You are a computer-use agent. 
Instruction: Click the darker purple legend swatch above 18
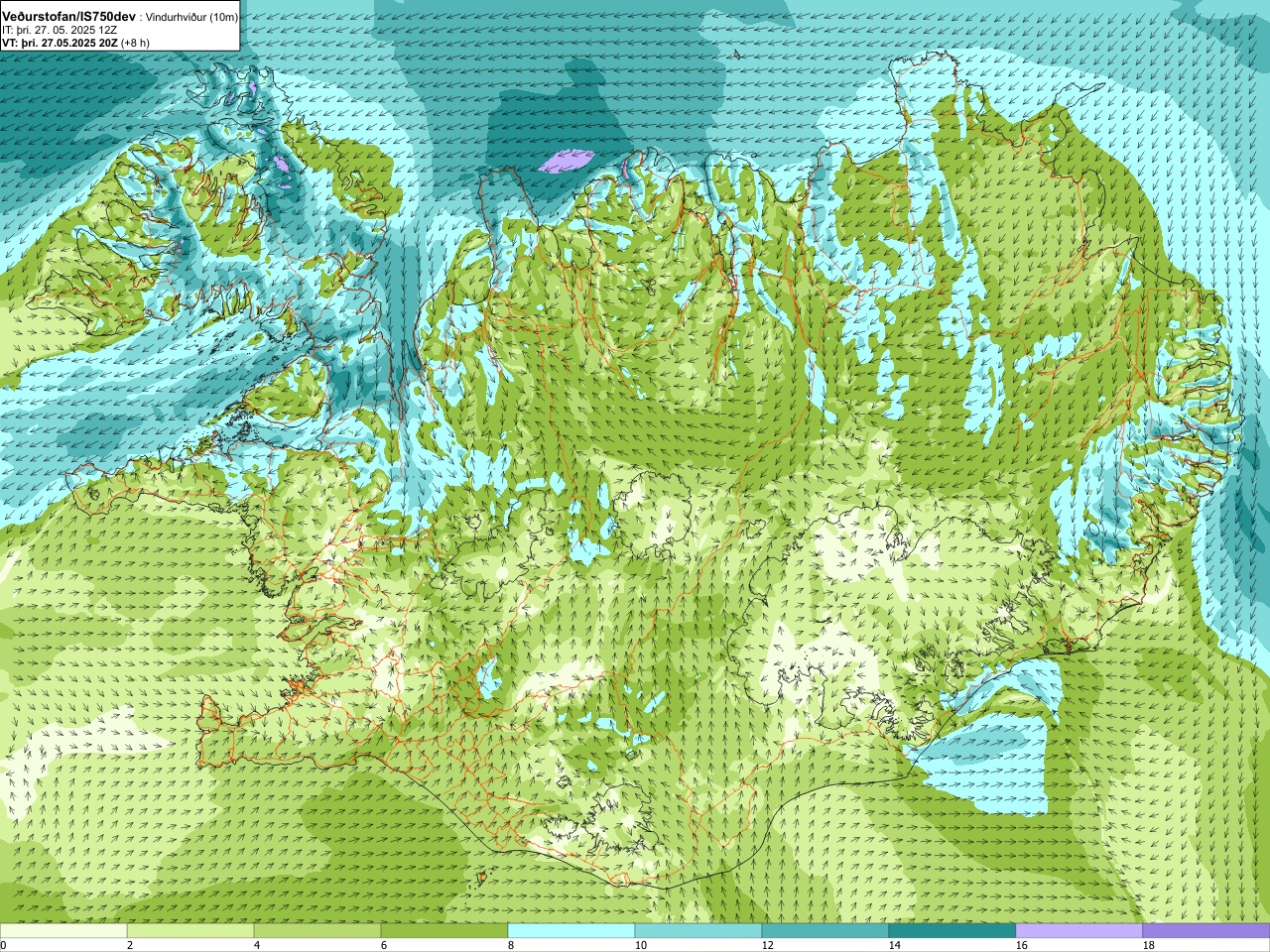click(1206, 931)
